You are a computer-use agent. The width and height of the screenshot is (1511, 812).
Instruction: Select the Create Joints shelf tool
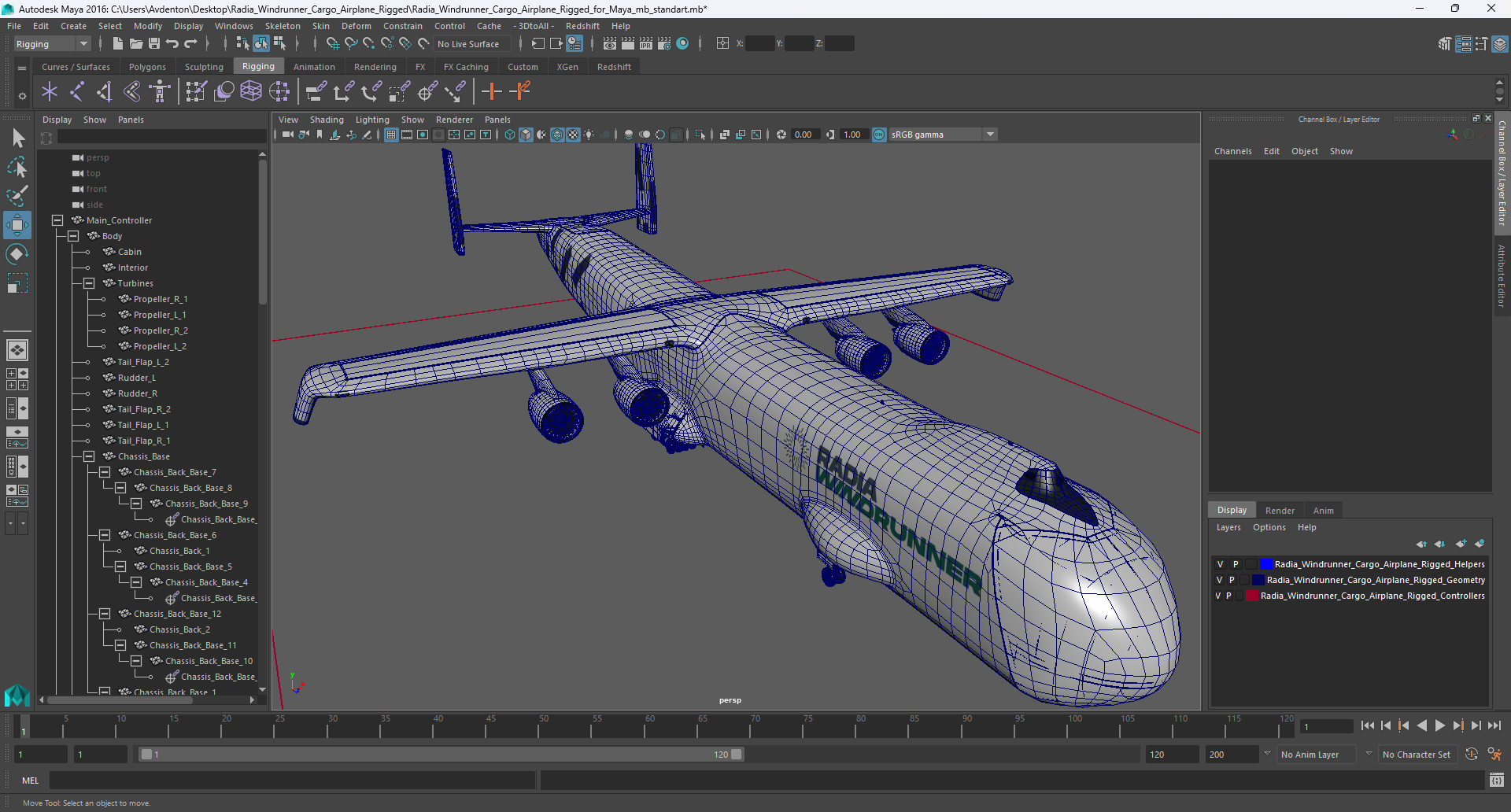click(x=76, y=92)
